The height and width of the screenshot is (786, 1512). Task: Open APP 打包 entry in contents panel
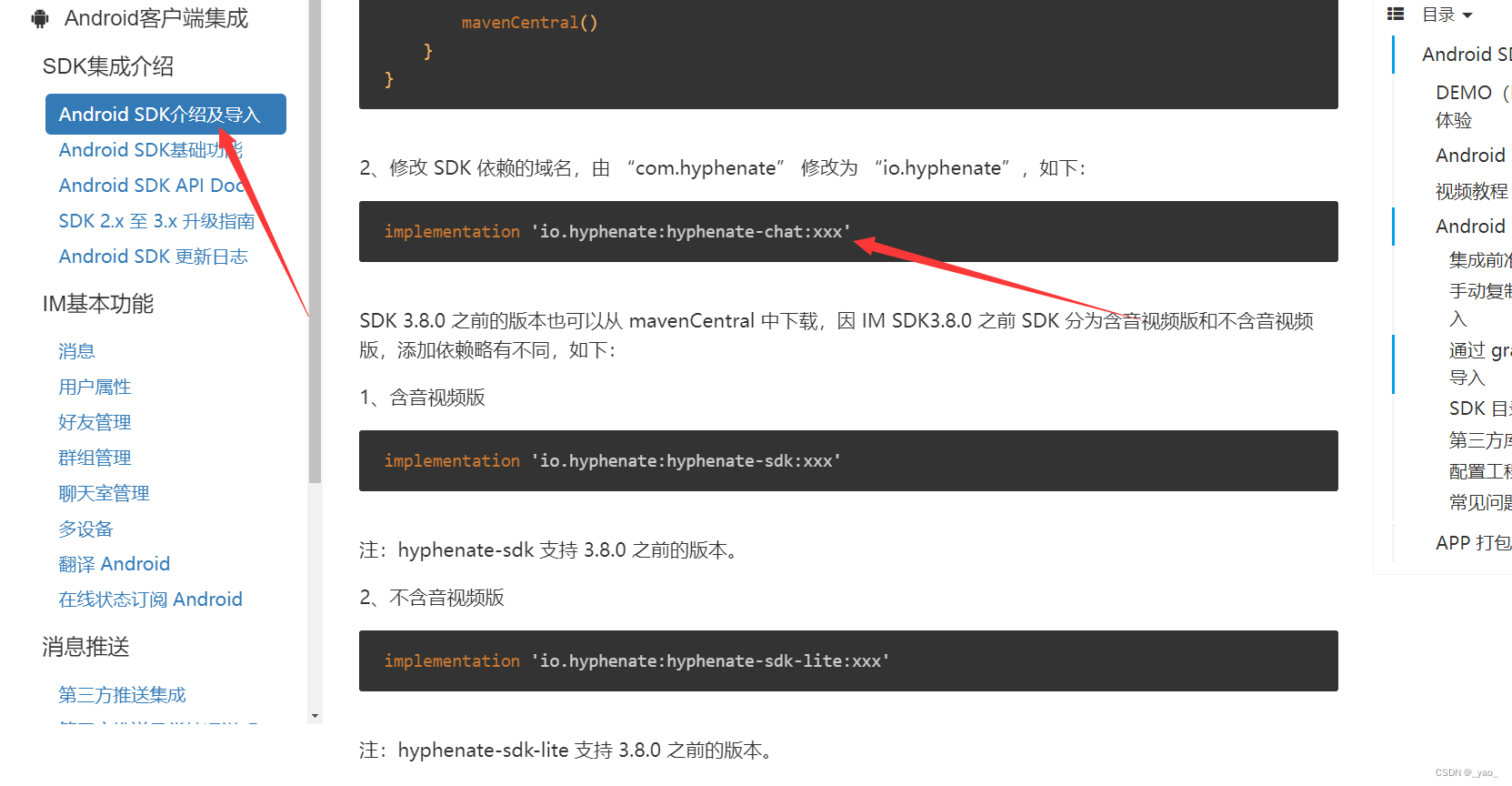point(1474,543)
